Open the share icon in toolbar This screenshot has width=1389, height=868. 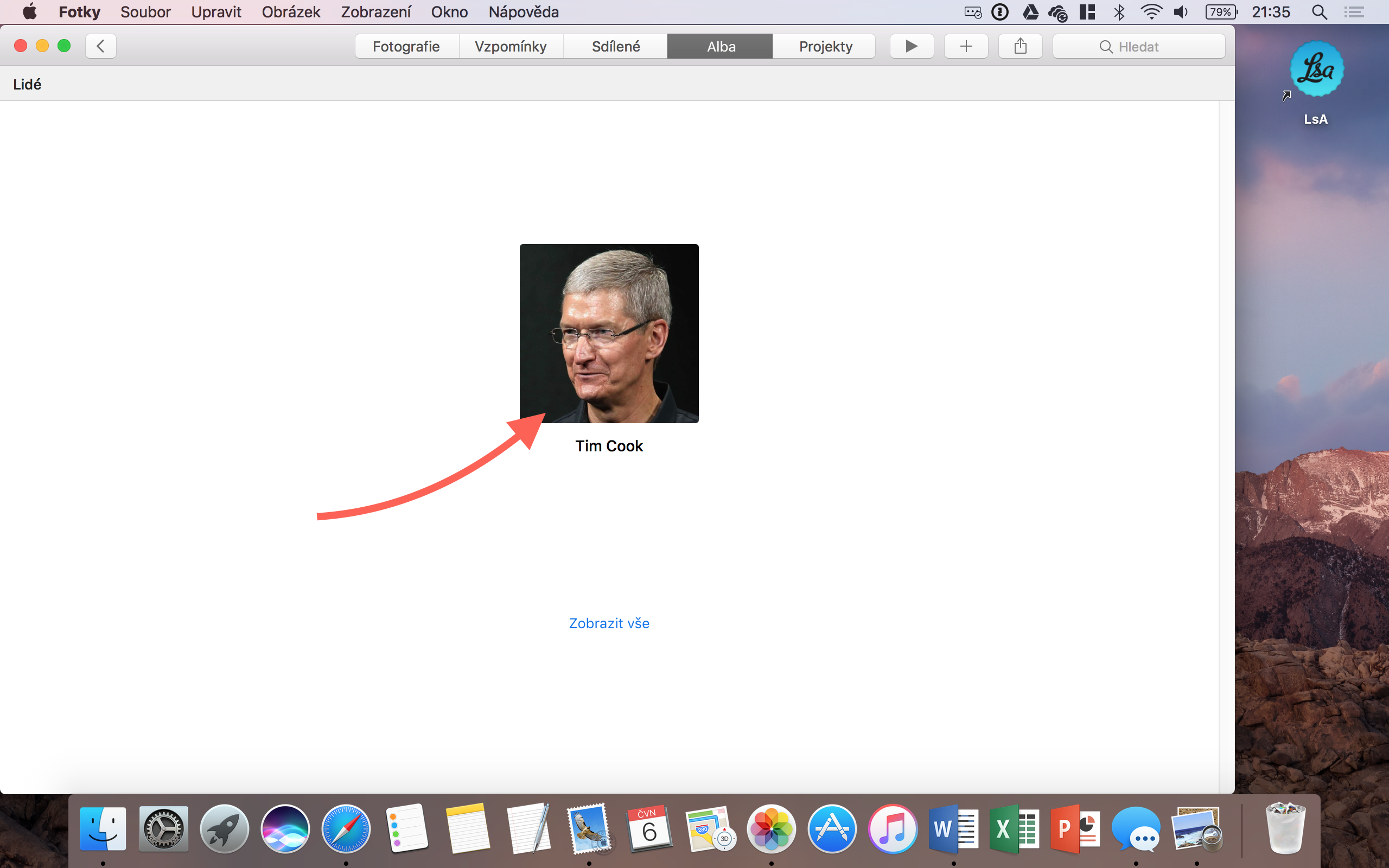coord(1020,46)
